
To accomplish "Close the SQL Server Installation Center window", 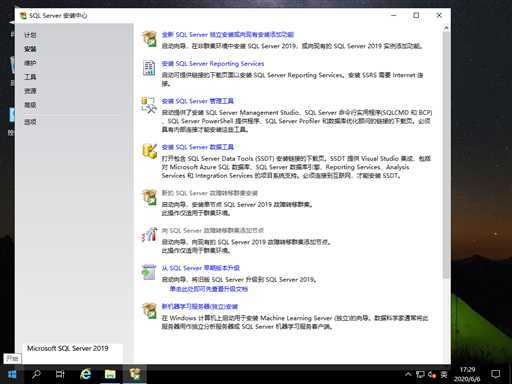I will 439,15.
